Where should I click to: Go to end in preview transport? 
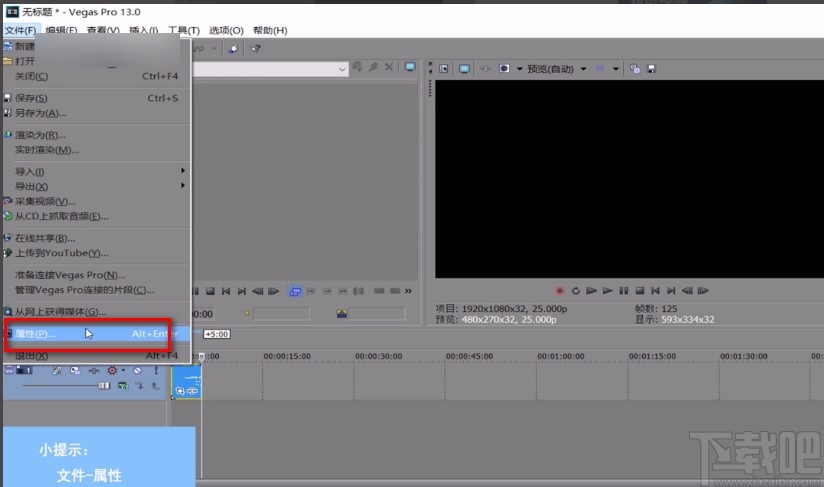click(x=671, y=291)
